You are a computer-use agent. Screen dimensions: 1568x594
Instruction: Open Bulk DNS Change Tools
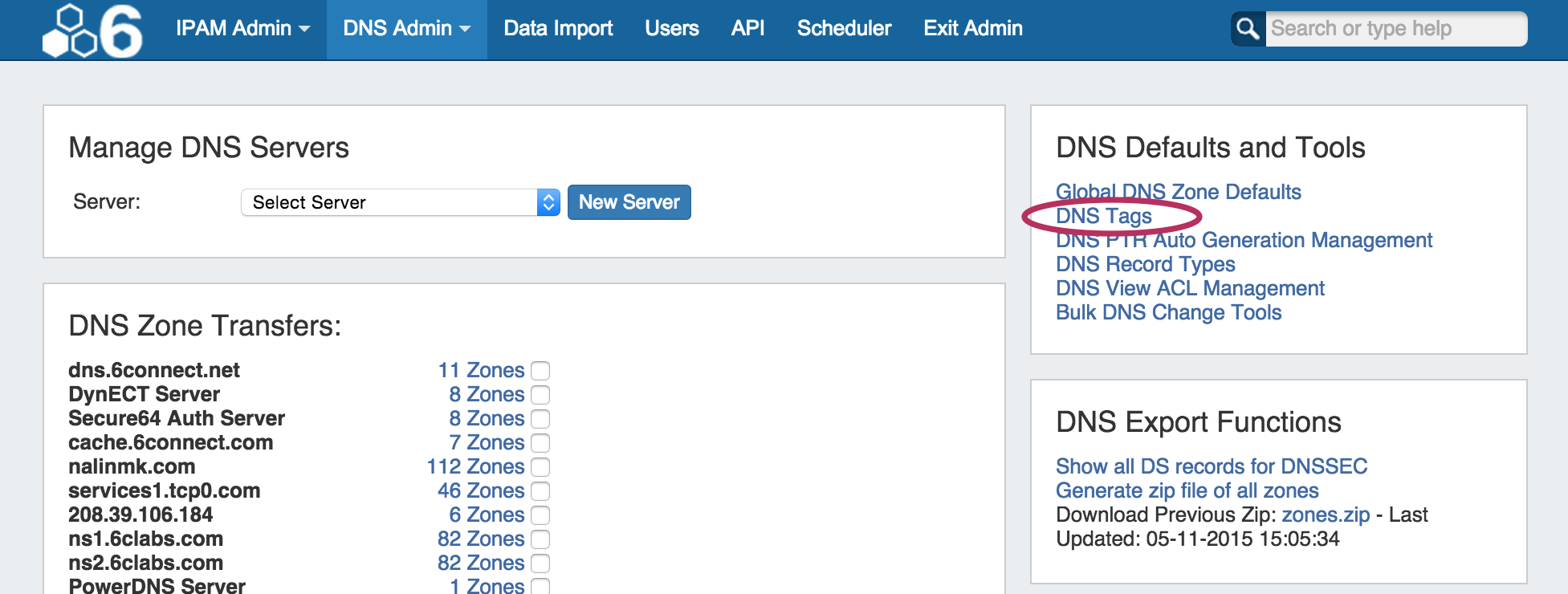[x=1168, y=312]
